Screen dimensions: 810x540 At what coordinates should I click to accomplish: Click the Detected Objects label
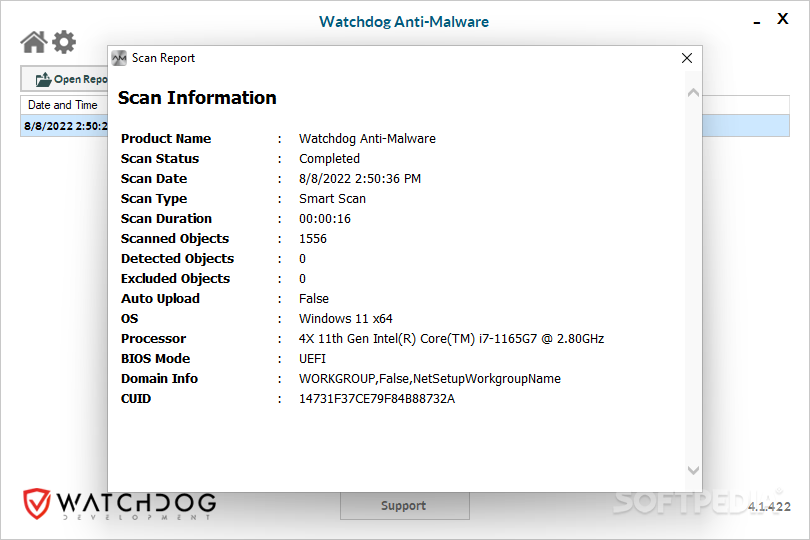tap(177, 258)
